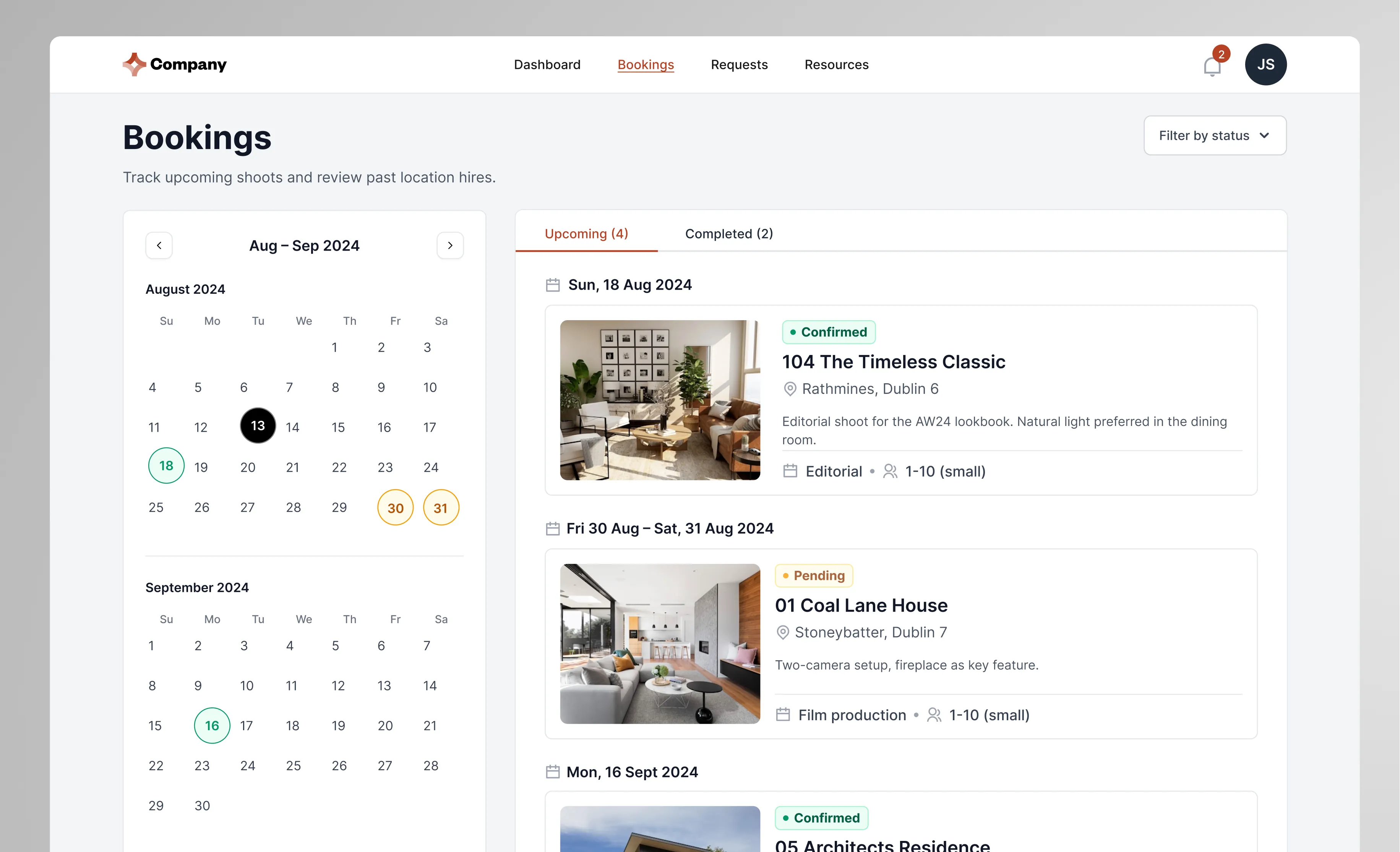The width and height of the screenshot is (1400, 852).
Task: Click the Company logo
Action: [x=174, y=64]
